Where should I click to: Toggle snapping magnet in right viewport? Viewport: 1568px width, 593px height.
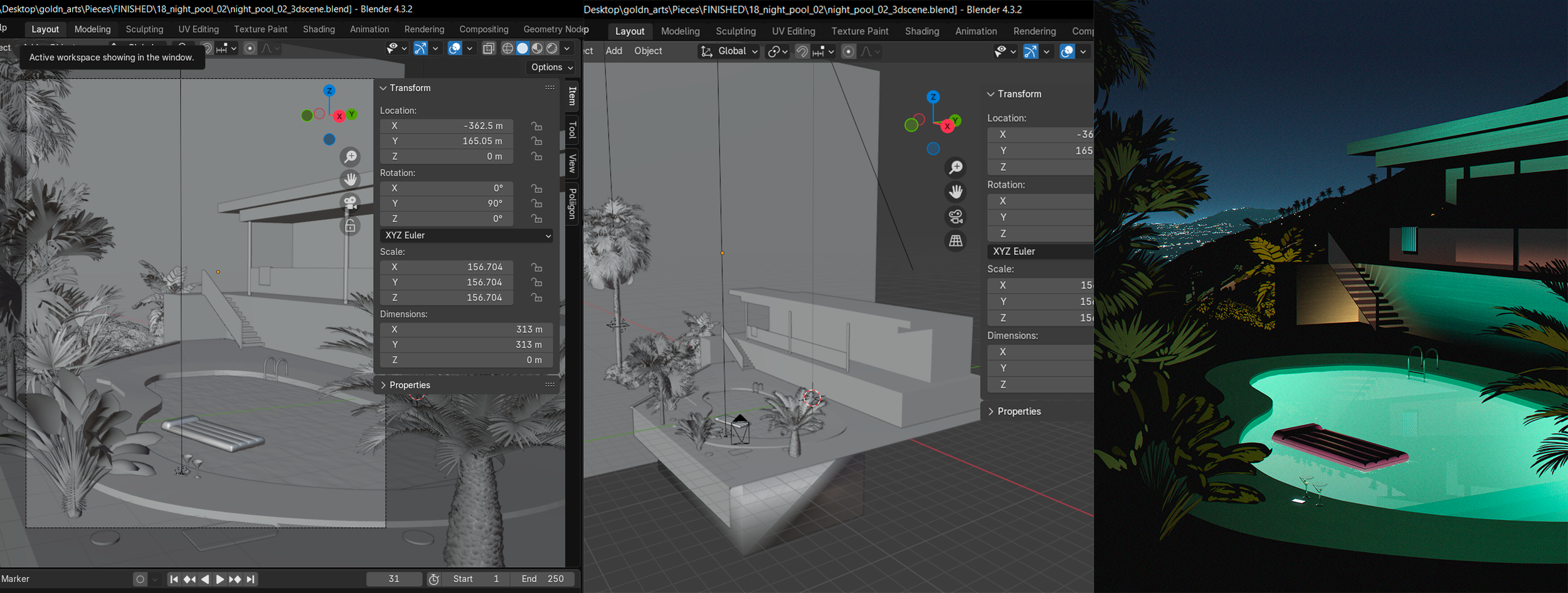tap(802, 51)
